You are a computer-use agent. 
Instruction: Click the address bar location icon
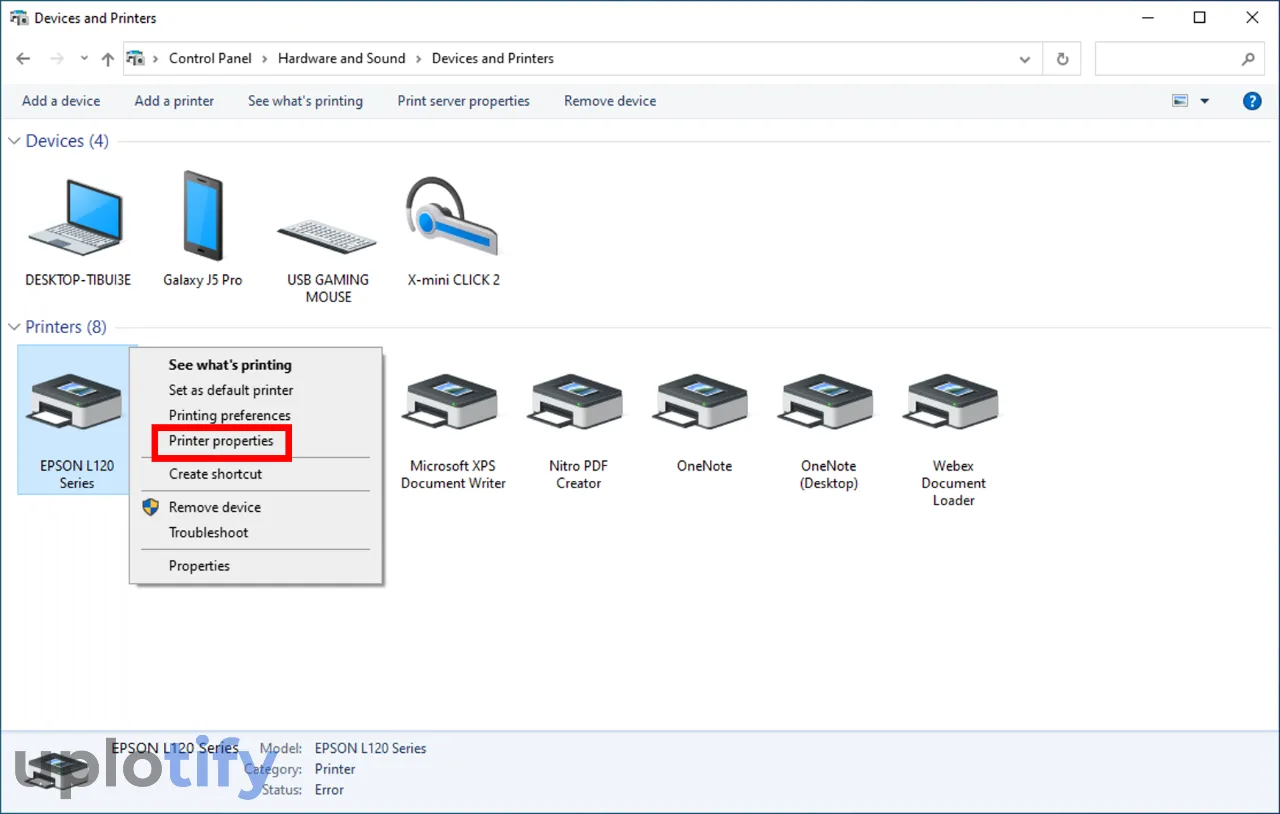[136, 58]
